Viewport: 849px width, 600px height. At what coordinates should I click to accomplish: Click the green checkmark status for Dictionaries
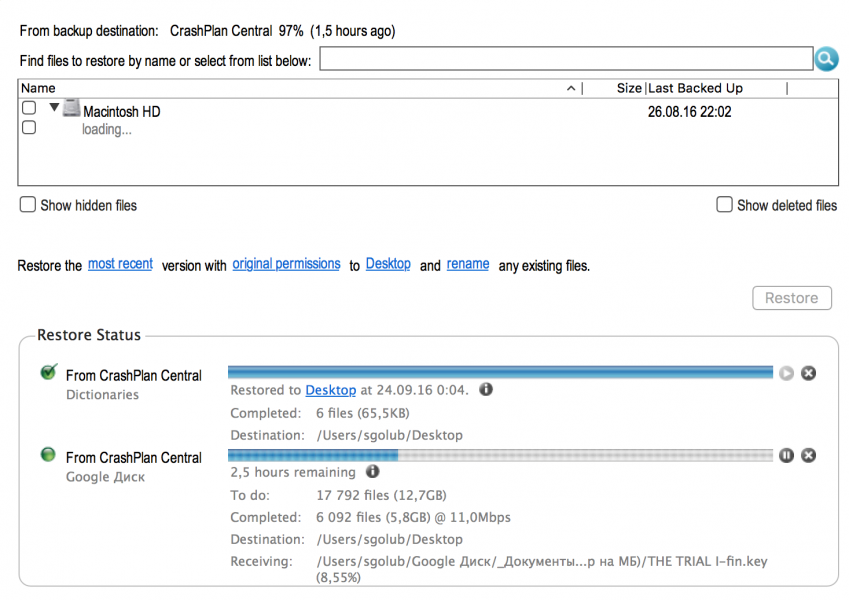tap(48, 373)
